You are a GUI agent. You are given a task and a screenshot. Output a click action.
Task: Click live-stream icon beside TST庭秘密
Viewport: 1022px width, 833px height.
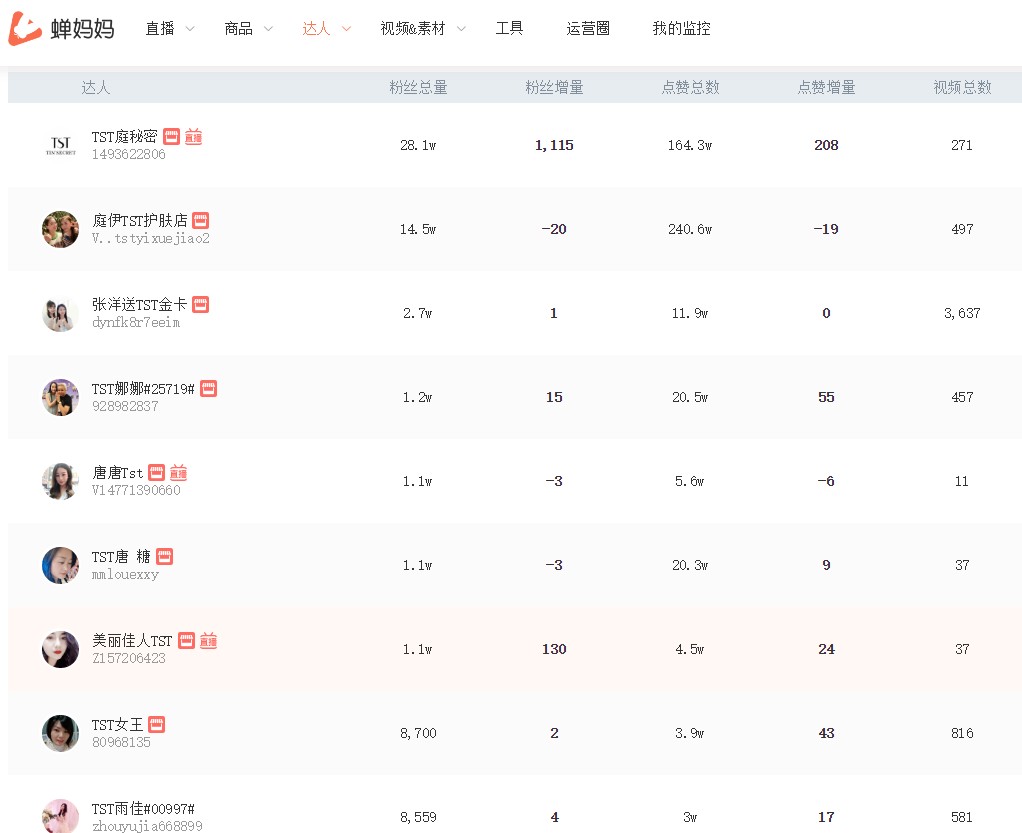point(194,136)
